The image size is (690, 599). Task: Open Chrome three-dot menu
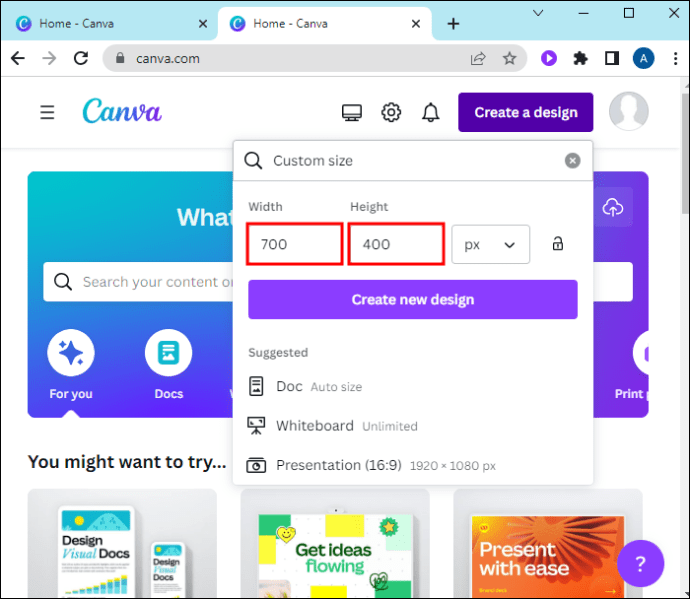tap(675, 58)
